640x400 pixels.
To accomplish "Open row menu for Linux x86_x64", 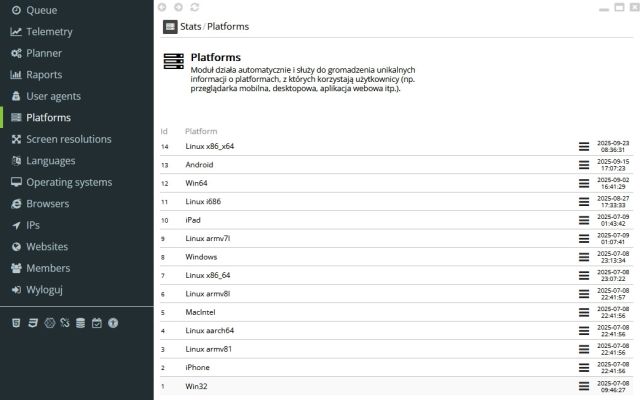I will [584, 146].
